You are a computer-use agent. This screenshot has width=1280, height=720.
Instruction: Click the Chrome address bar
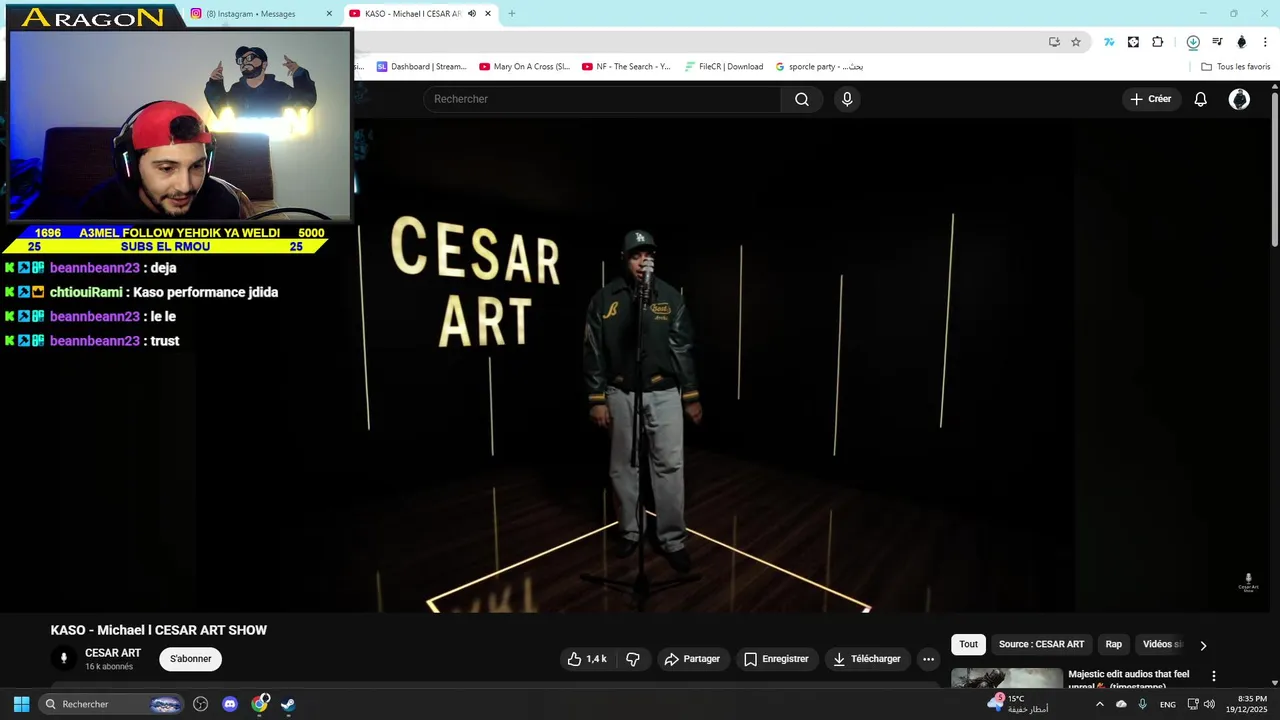pos(700,42)
